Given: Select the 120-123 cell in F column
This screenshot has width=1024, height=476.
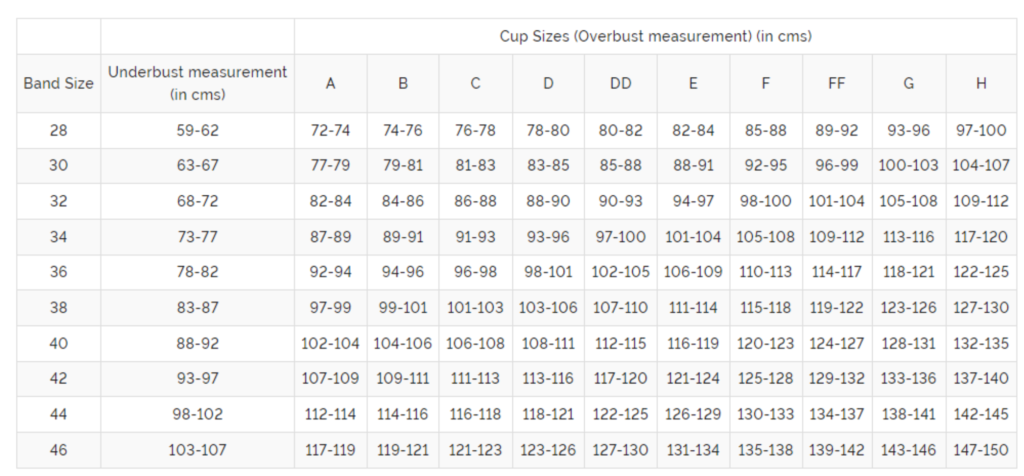Looking at the screenshot, I should pyautogui.click(x=765, y=343).
